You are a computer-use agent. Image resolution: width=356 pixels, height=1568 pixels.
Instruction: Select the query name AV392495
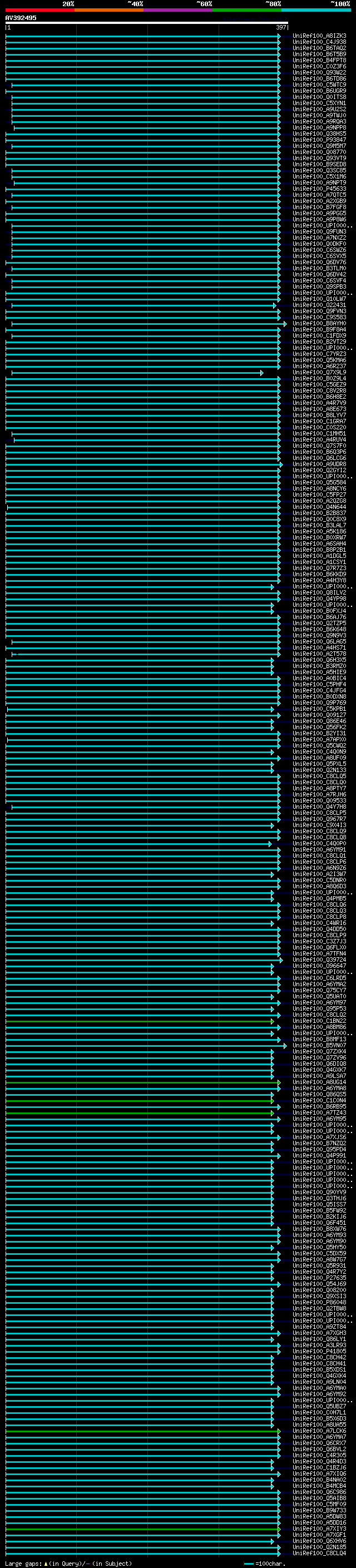[21, 18]
